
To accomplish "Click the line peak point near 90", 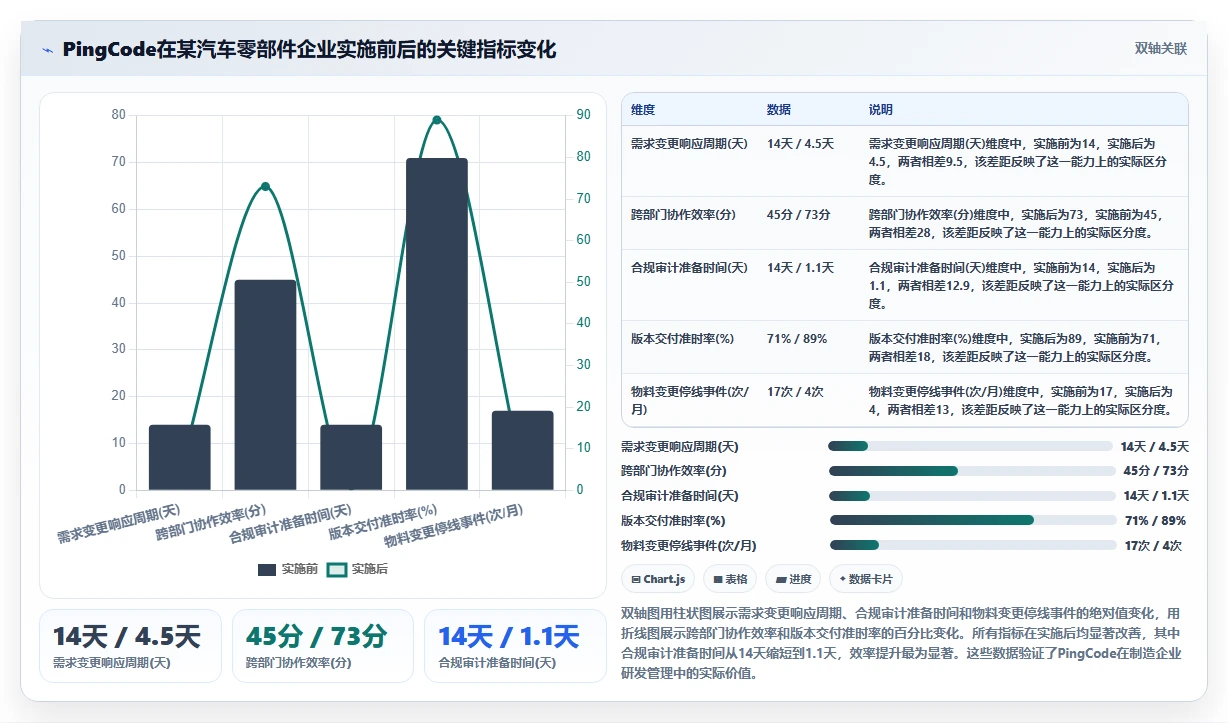I will [437, 120].
